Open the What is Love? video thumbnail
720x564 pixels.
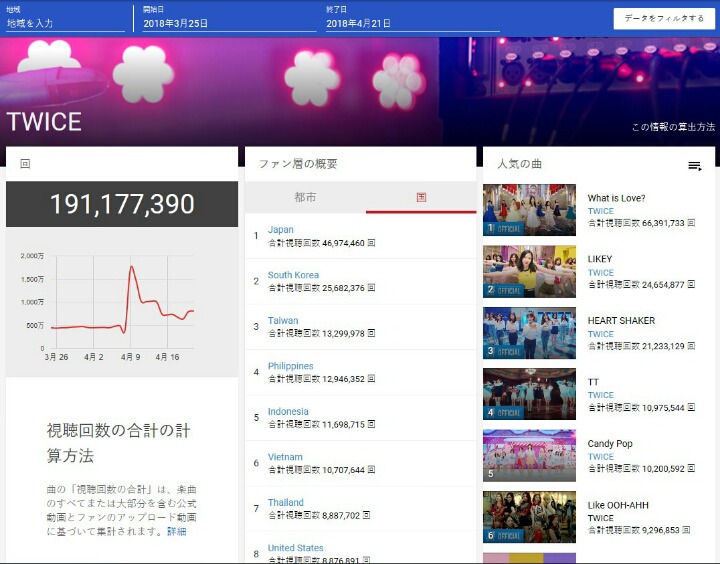click(x=529, y=210)
